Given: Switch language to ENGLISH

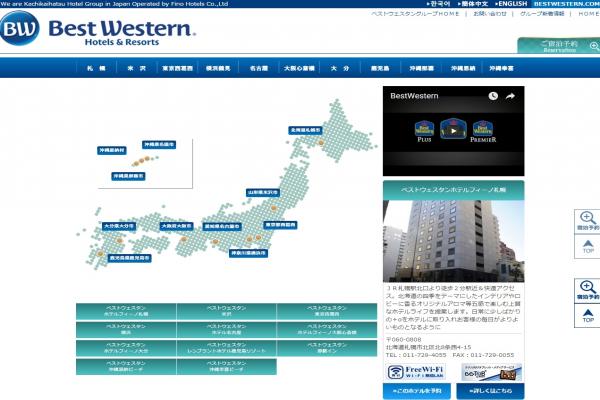Looking at the screenshot, I should click(x=511, y=4).
